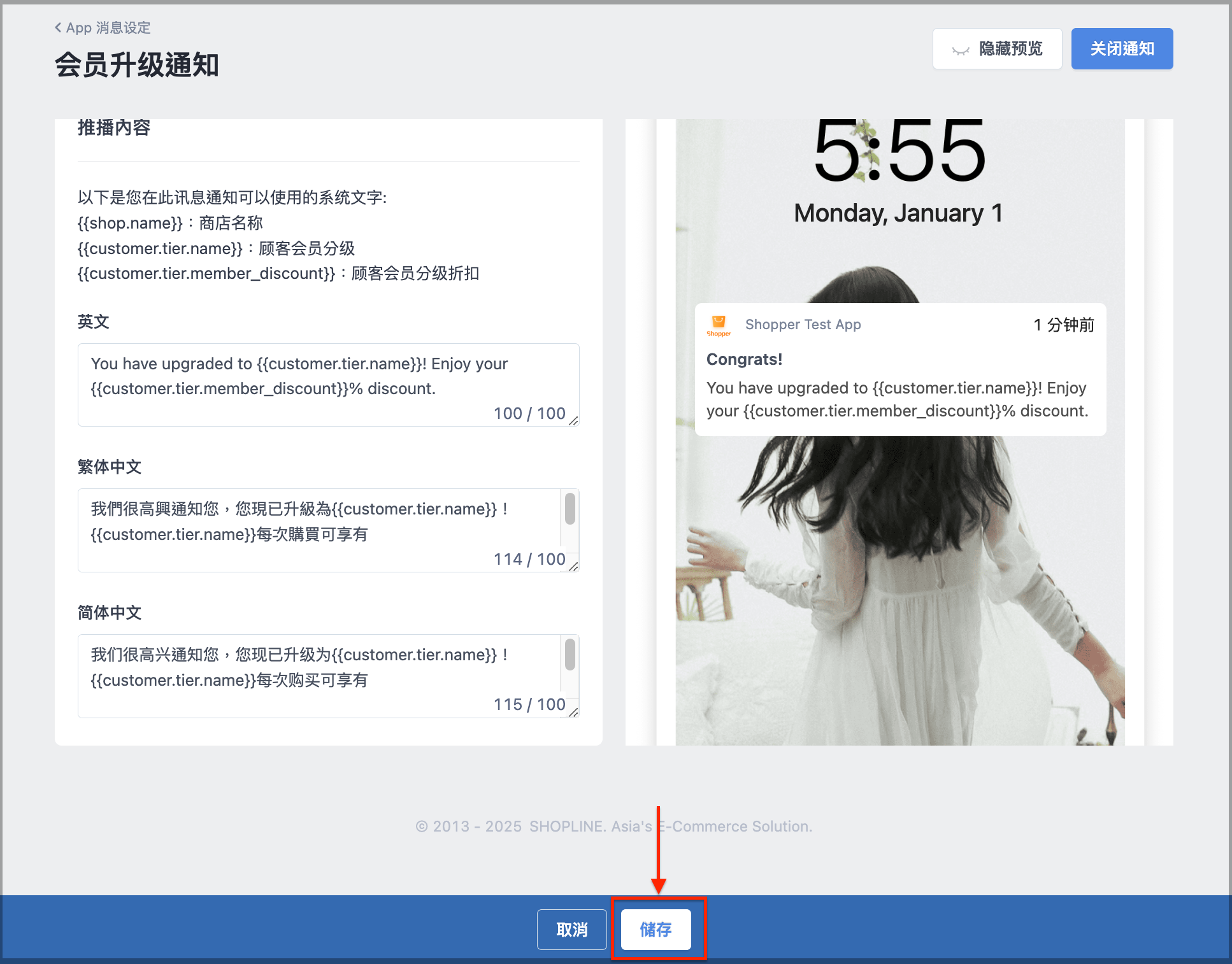Viewport: 1232px width, 964px height.
Task: Click the 简体中文 textarea scrollbar thumb
Action: pyautogui.click(x=570, y=655)
